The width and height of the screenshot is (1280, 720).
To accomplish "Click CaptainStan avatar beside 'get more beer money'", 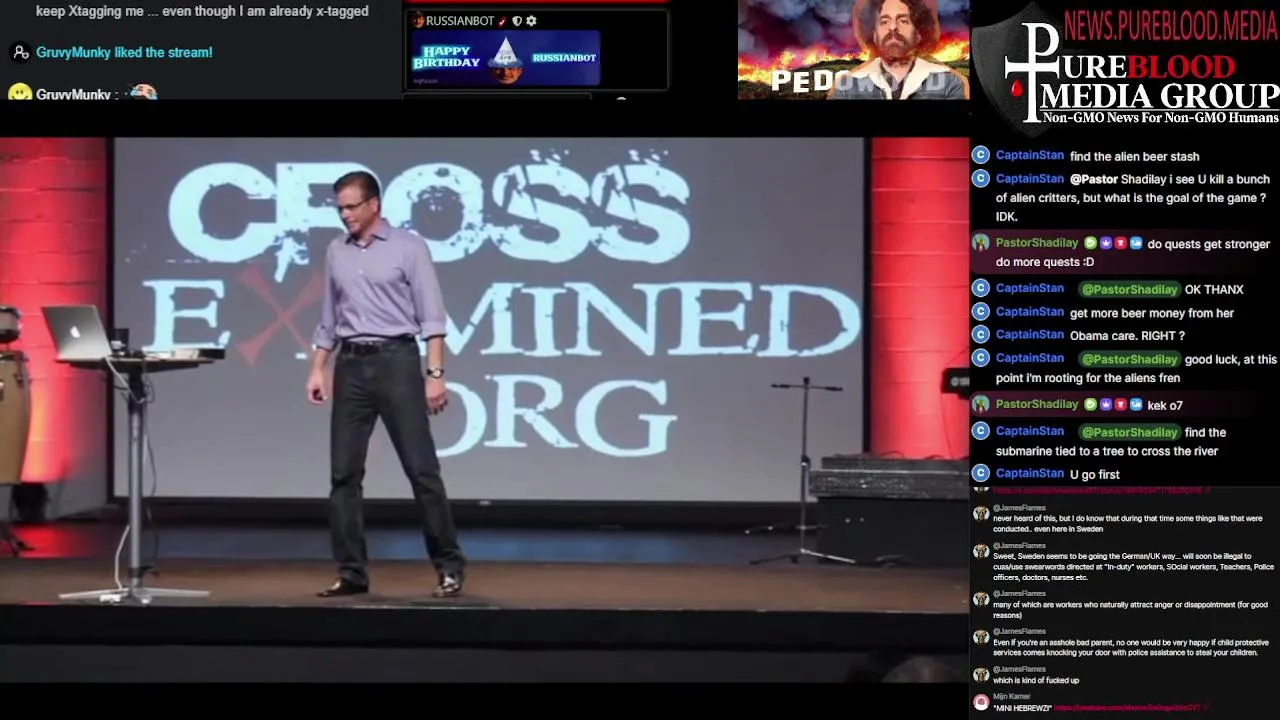I will tap(981, 312).
